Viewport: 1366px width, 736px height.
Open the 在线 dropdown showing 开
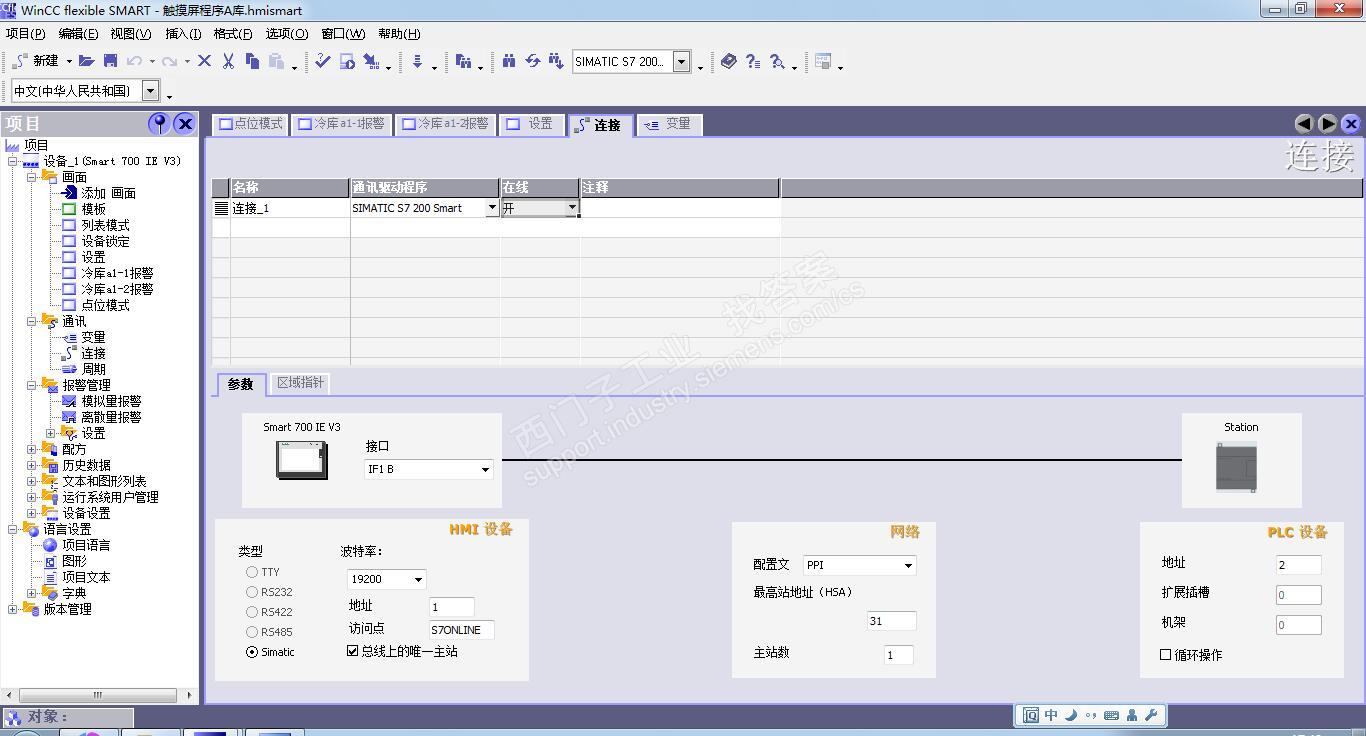[572, 208]
